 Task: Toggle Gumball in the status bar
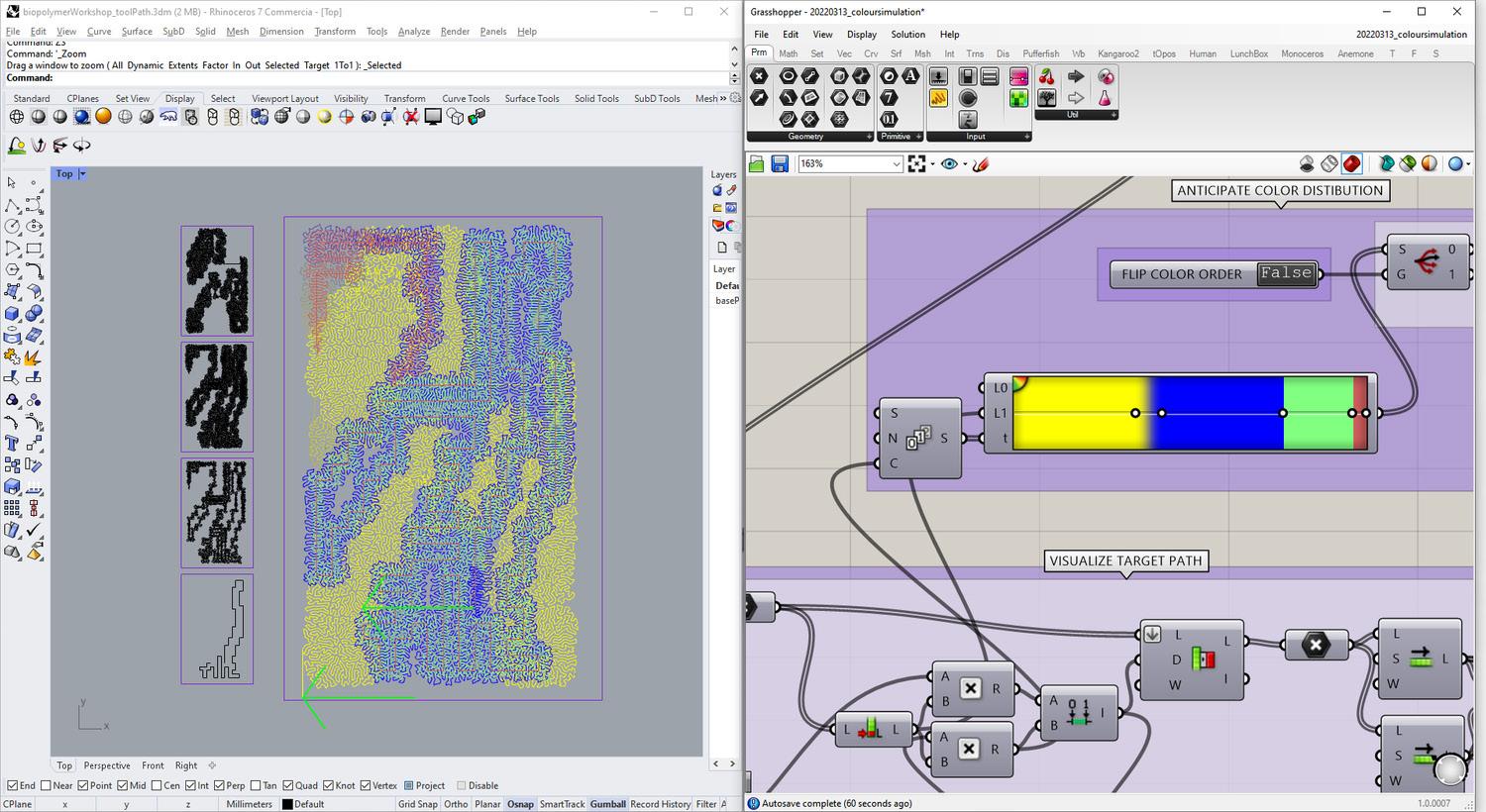(607, 804)
